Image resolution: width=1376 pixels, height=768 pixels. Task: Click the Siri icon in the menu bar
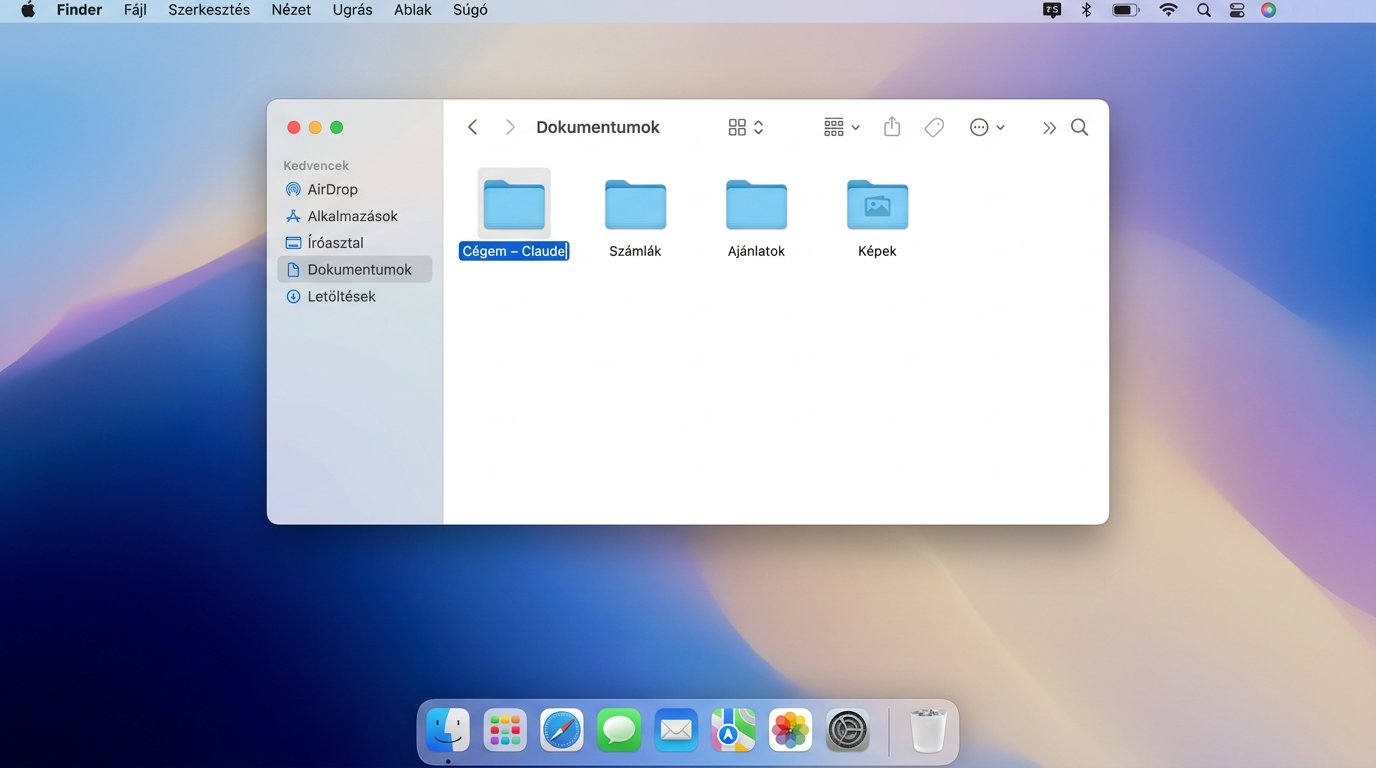[1268, 10]
